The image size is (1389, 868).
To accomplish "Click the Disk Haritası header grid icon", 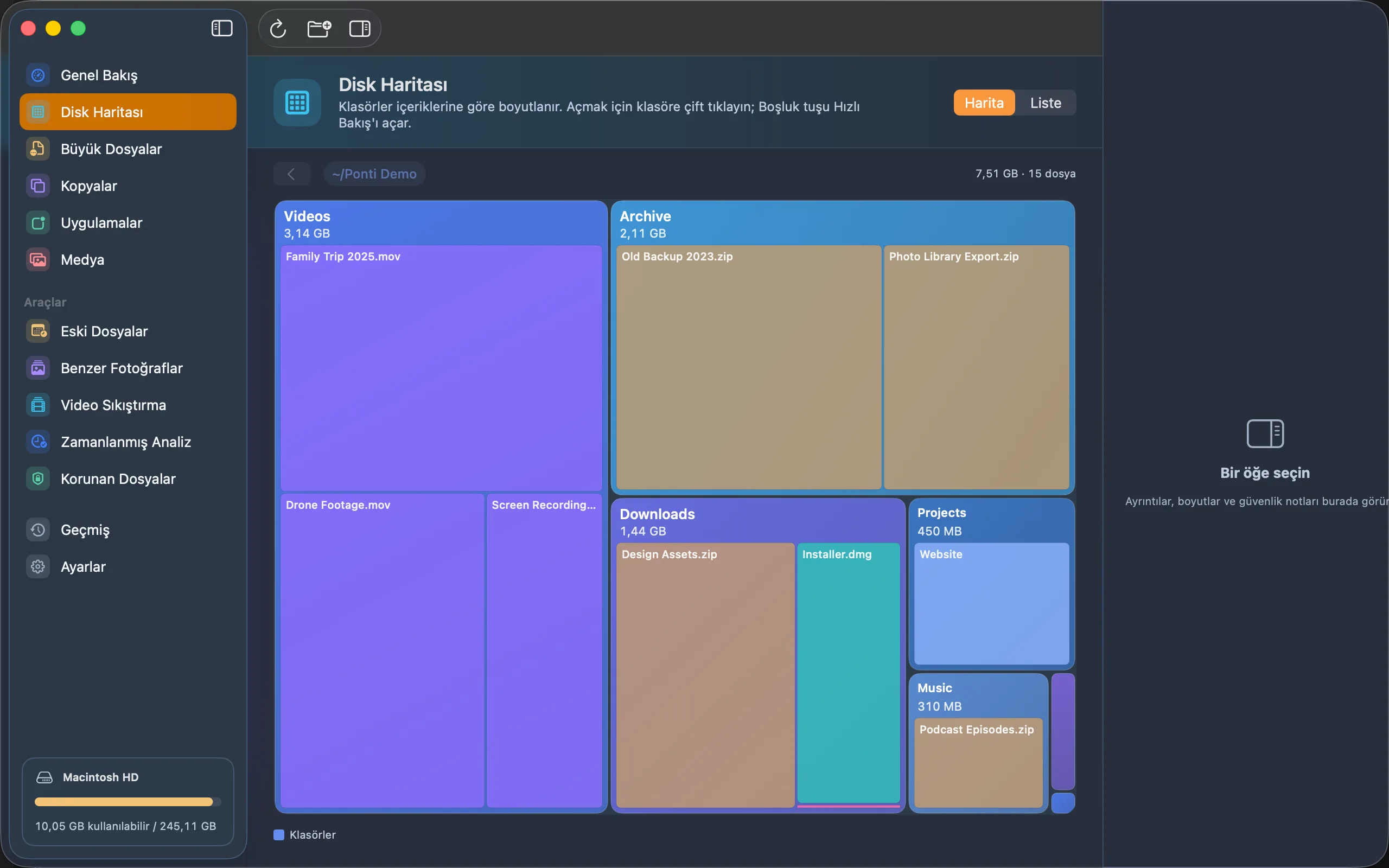I will point(297,103).
